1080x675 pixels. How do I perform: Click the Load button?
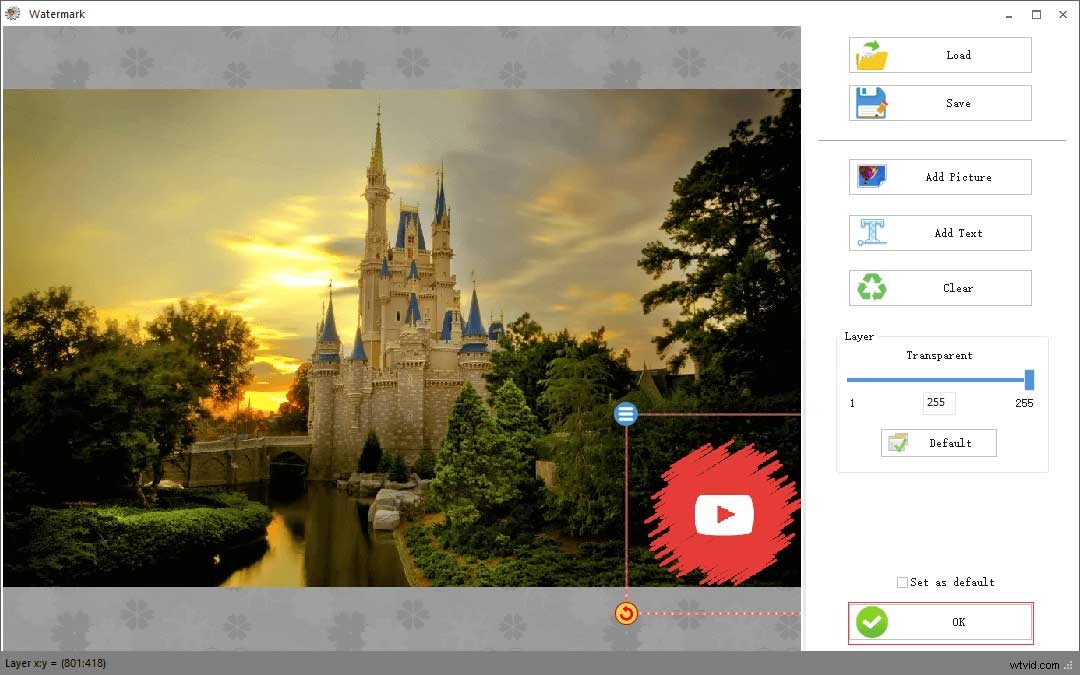click(940, 55)
